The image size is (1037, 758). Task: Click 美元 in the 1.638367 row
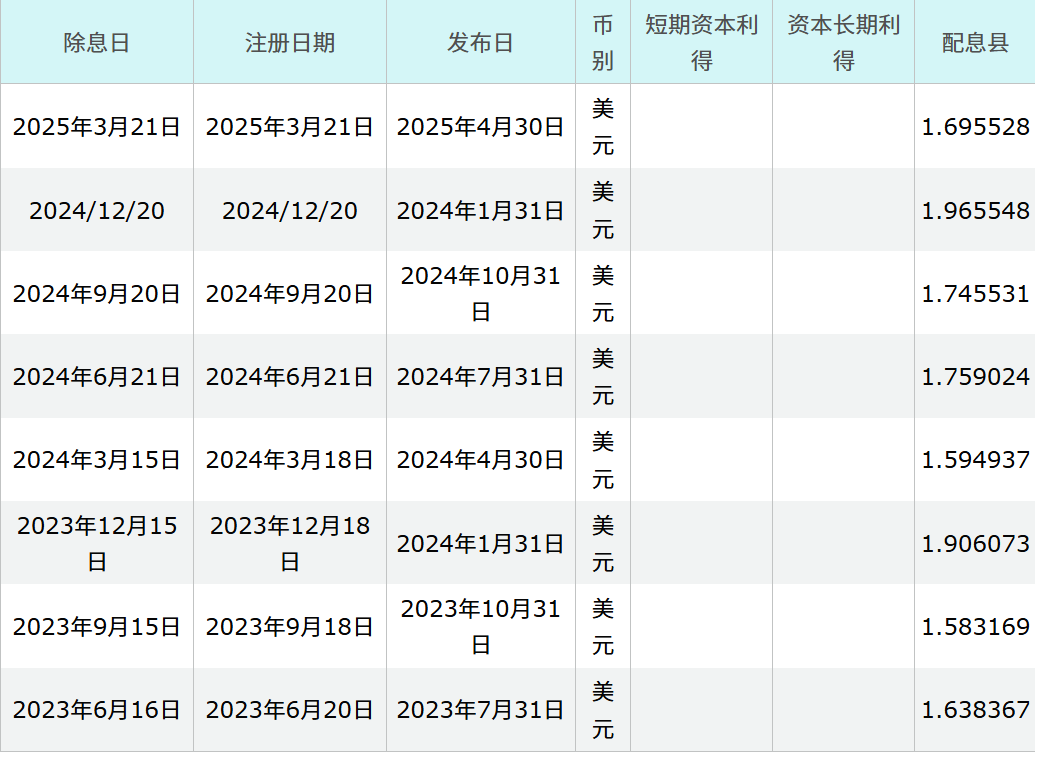click(x=602, y=710)
